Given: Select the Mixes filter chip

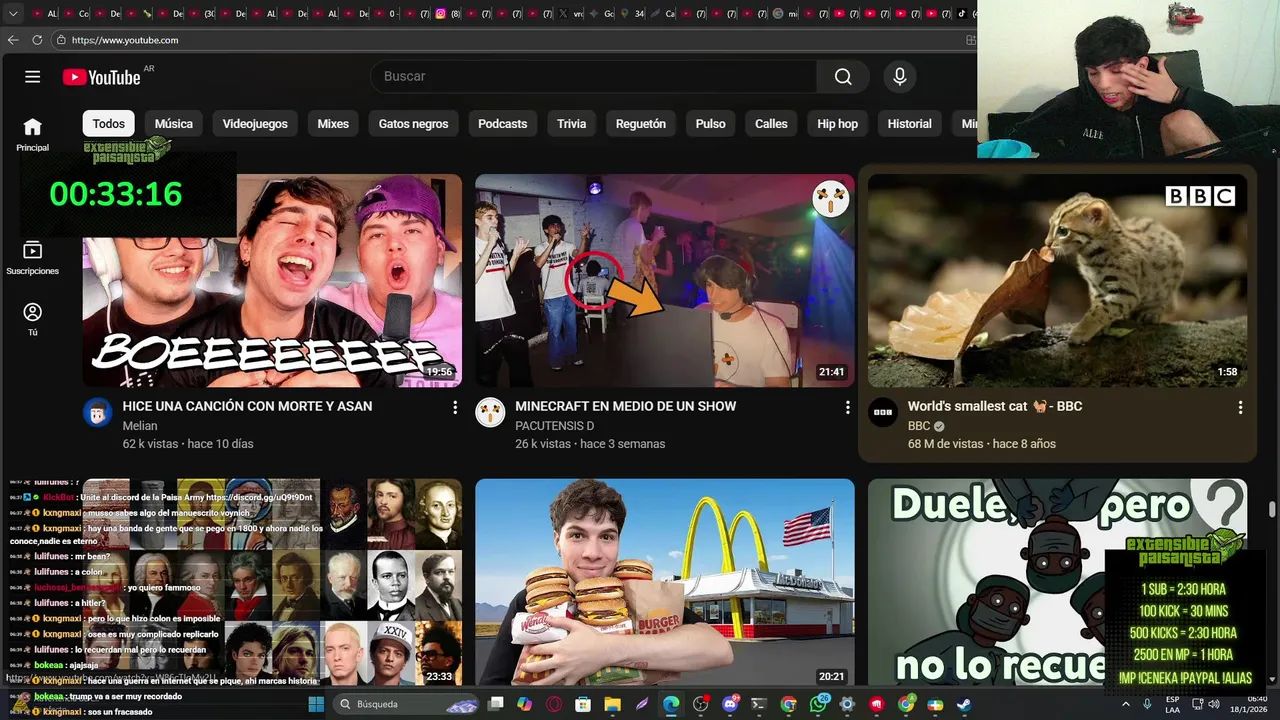Looking at the screenshot, I should coord(333,124).
